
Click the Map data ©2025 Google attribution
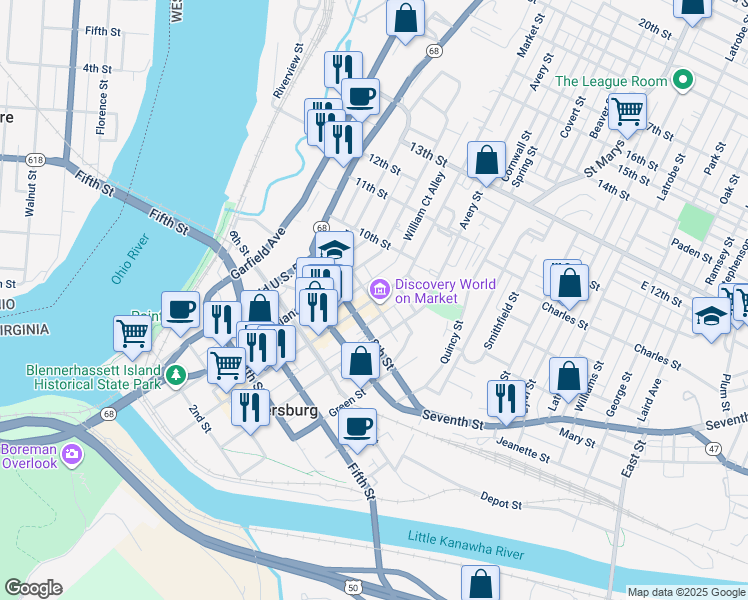pos(686,593)
